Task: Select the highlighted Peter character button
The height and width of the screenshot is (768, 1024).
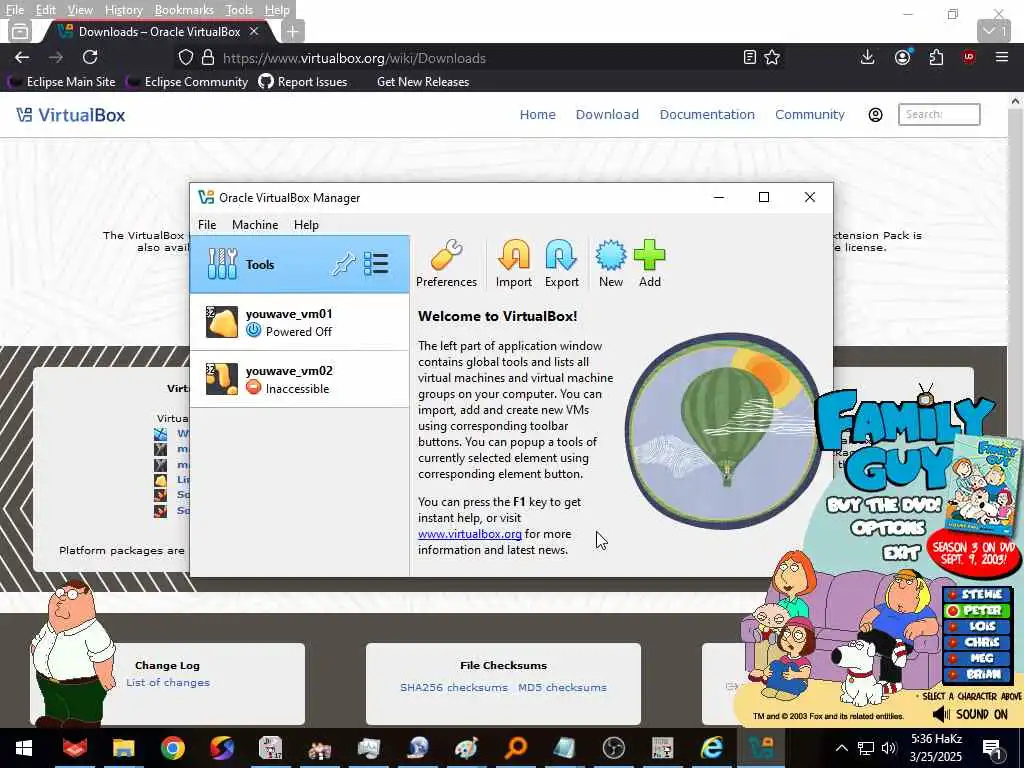Action: (x=976, y=610)
